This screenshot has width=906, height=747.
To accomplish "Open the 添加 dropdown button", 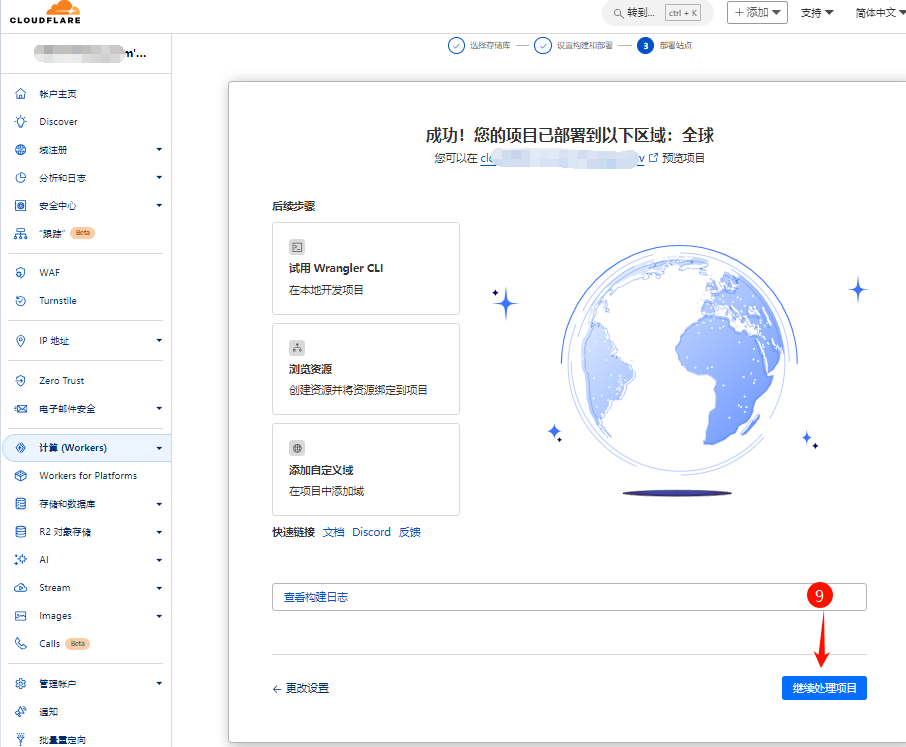I will [757, 13].
